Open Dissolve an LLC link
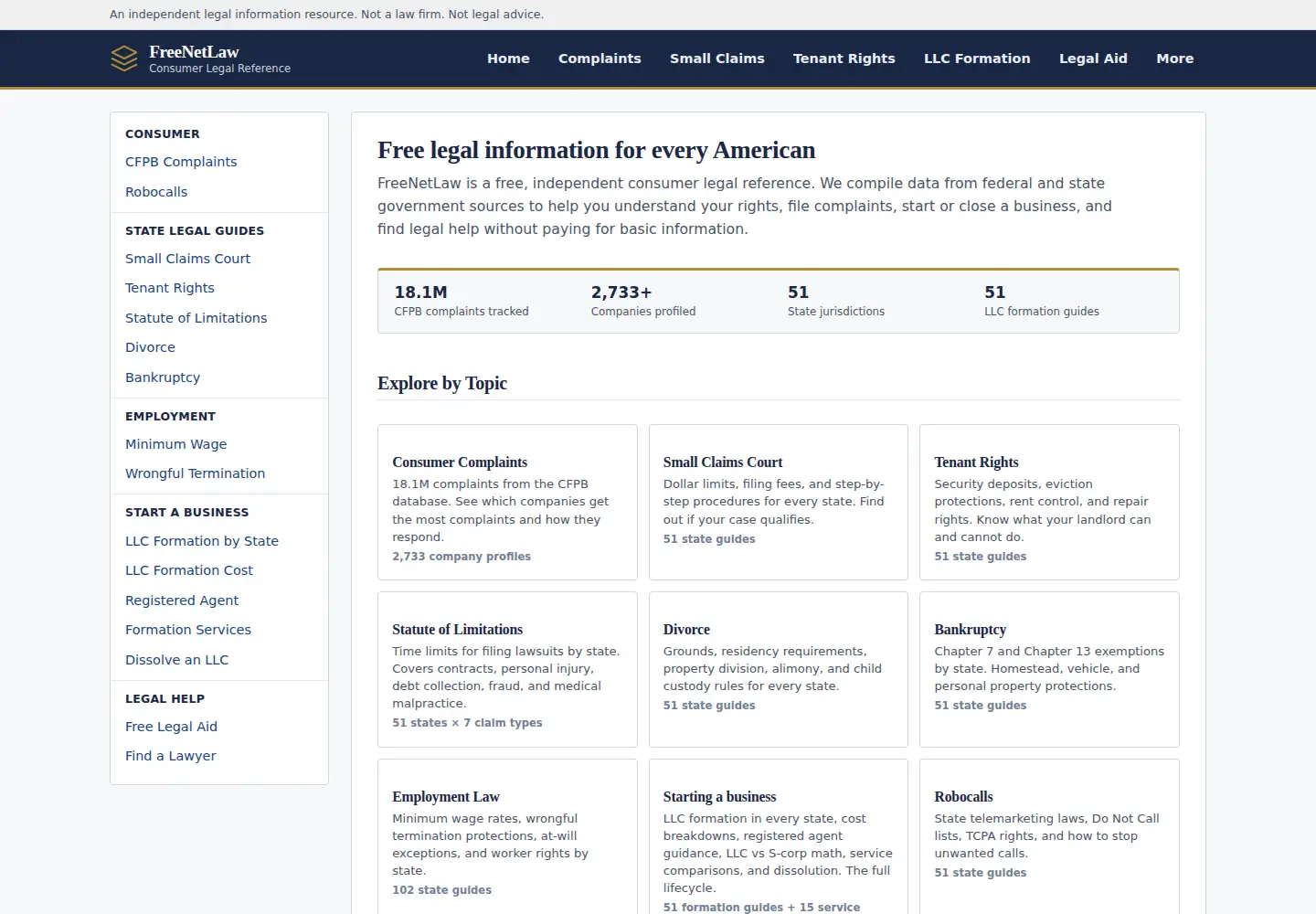Viewport: 1316px width, 914px height. point(177,660)
